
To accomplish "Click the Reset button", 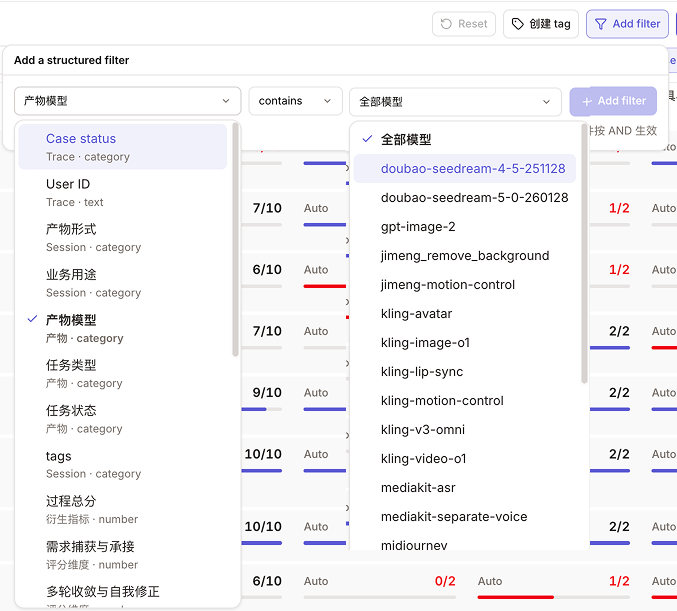I will pos(464,24).
